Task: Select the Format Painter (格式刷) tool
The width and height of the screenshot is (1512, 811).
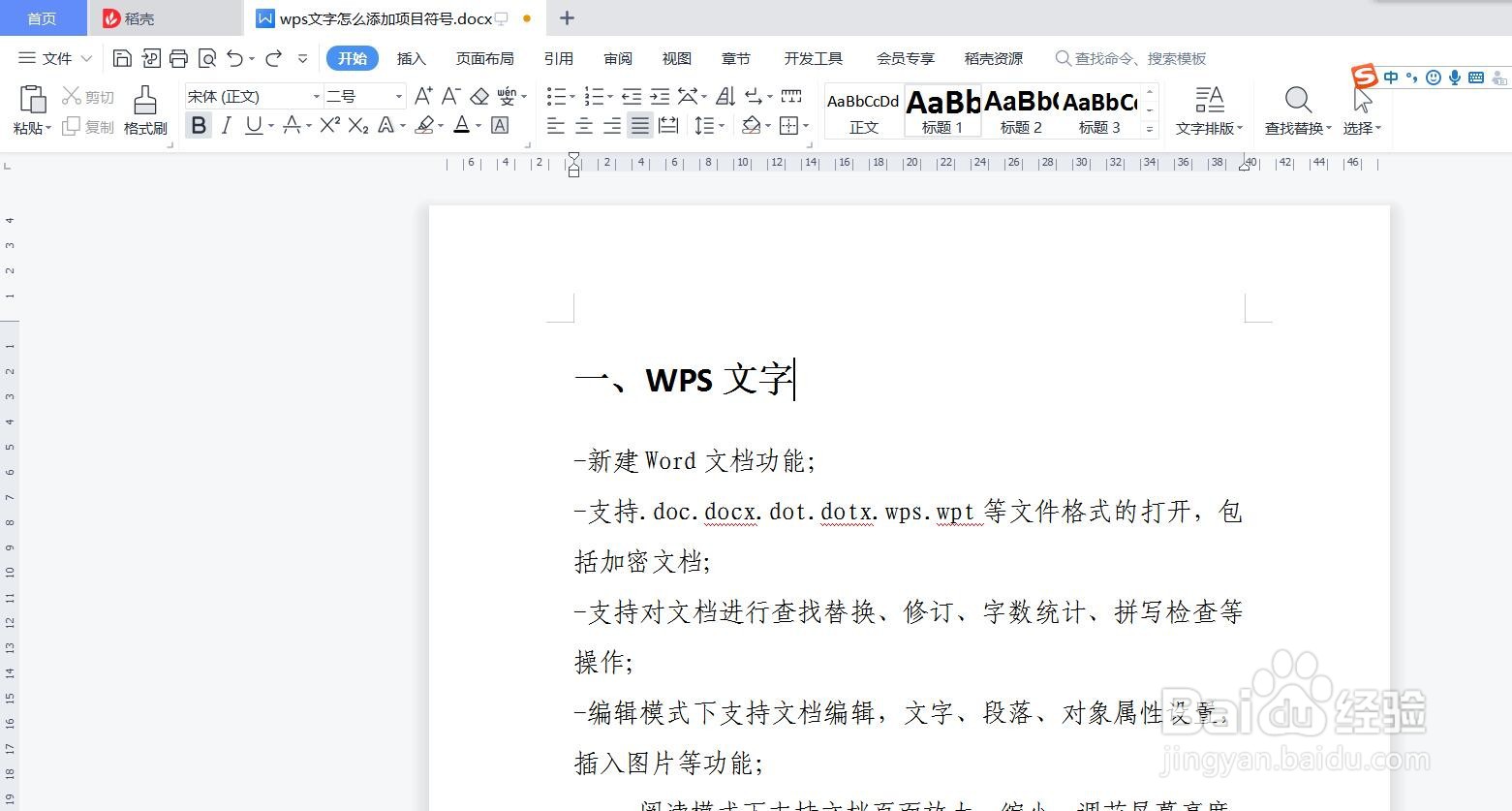Action: [x=144, y=109]
